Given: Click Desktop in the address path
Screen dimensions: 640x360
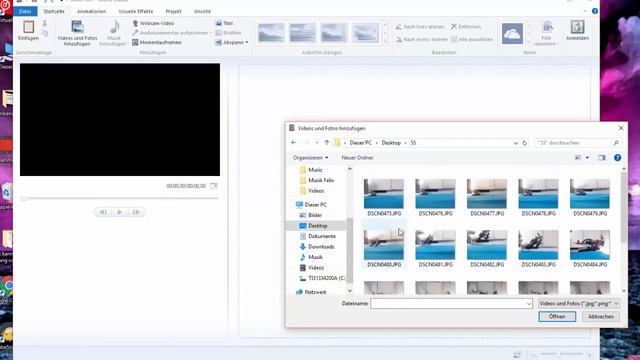Looking at the screenshot, I should 391,143.
